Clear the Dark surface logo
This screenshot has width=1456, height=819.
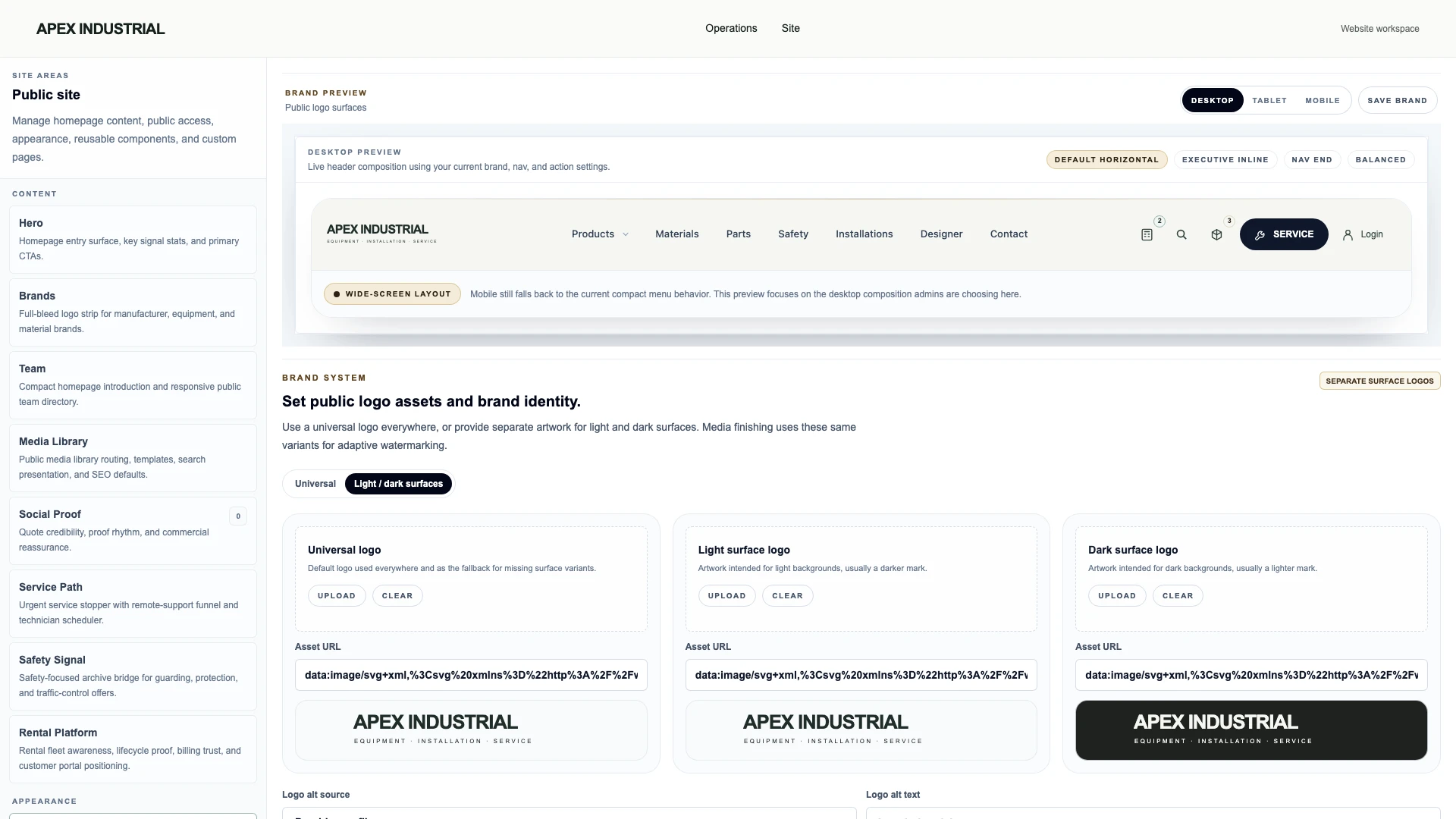point(1178,596)
